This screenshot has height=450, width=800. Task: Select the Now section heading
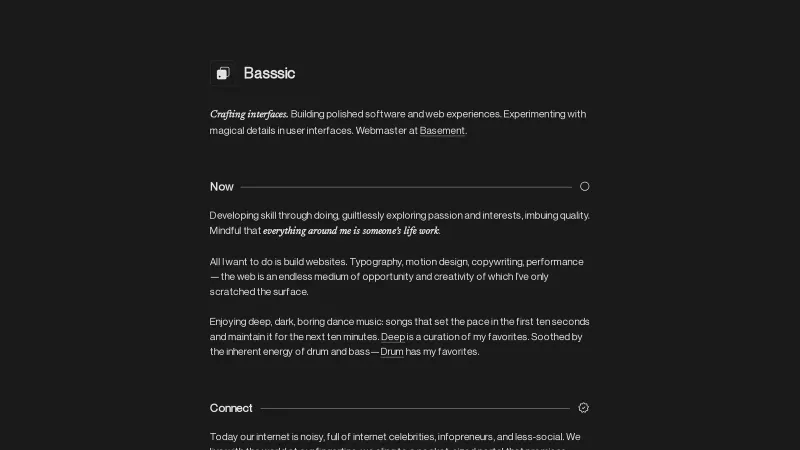pyautogui.click(x=222, y=187)
